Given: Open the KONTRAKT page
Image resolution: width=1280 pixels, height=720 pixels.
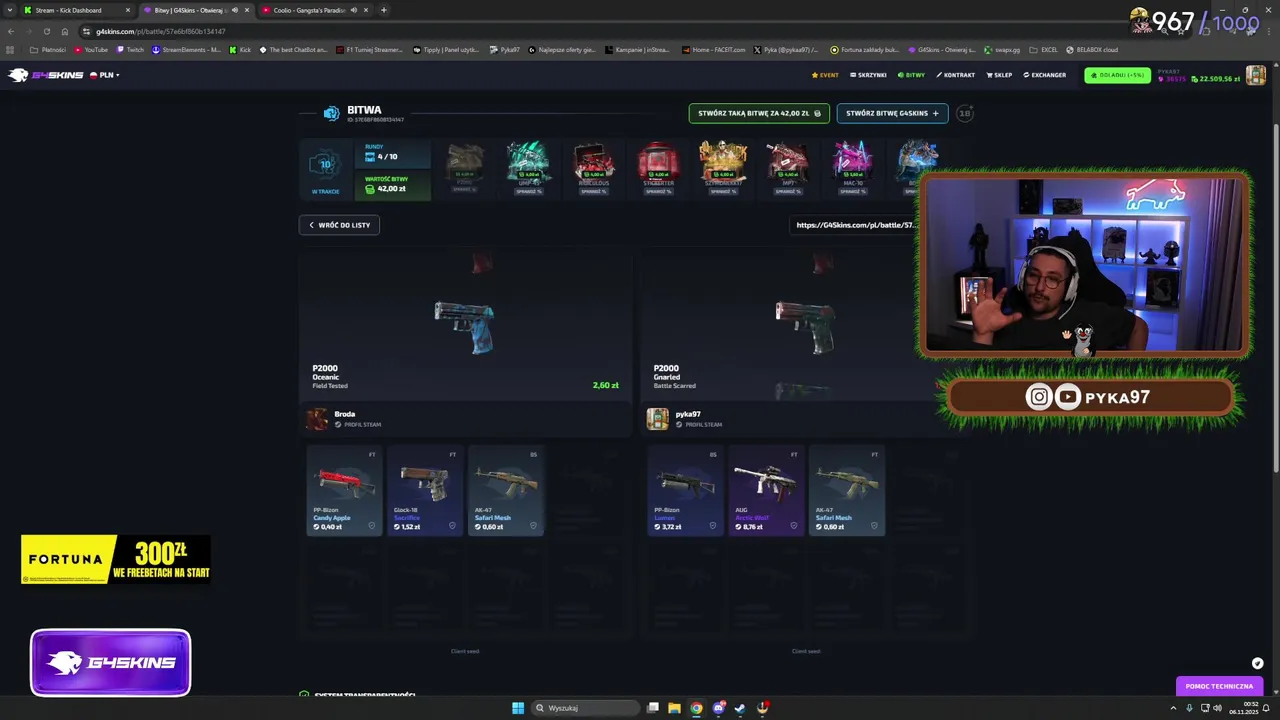Looking at the screenshot, I should pos(955,75).
